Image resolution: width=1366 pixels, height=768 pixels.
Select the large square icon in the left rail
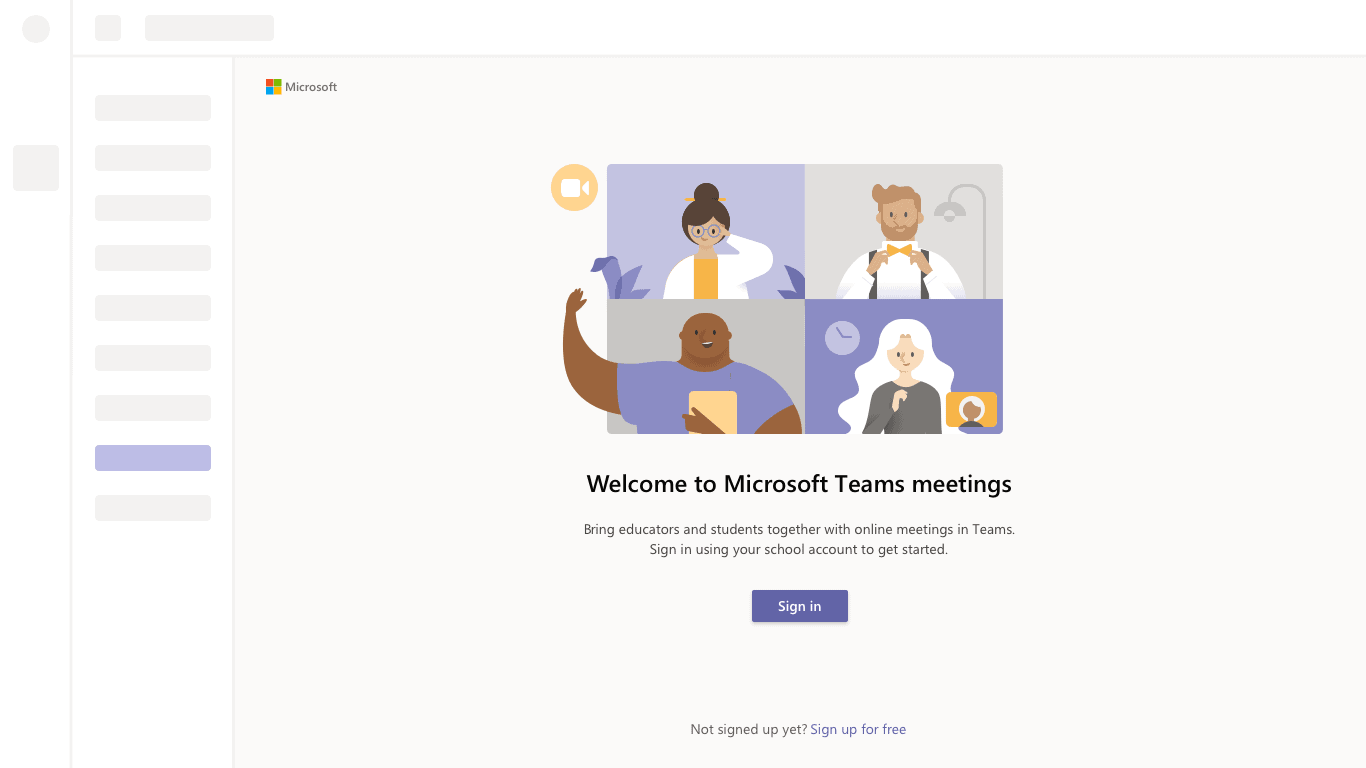pos(35,167)
